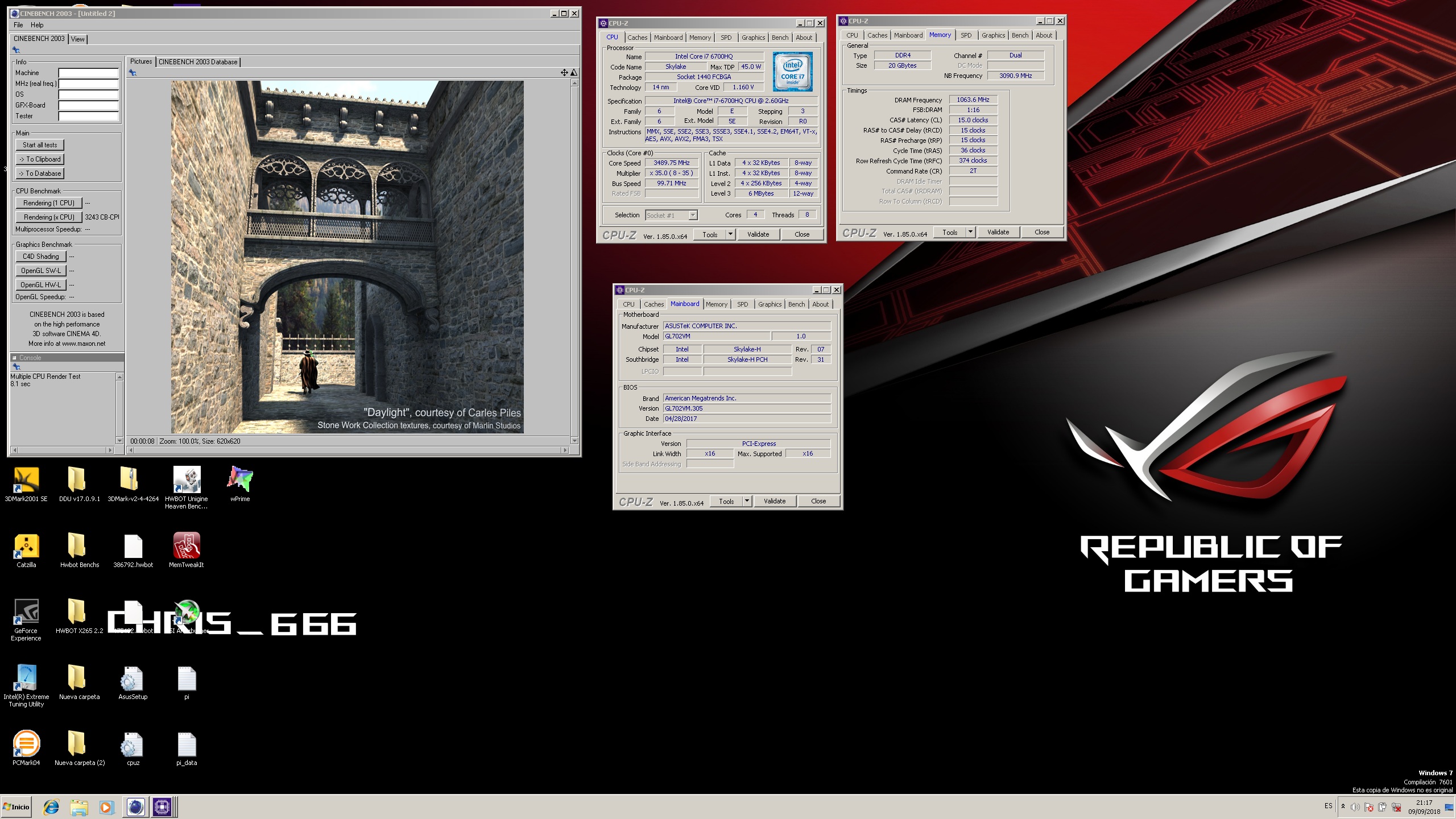Run the OpenGL HW-L test
The image size is (1456, 819).
tap(41, 285)
